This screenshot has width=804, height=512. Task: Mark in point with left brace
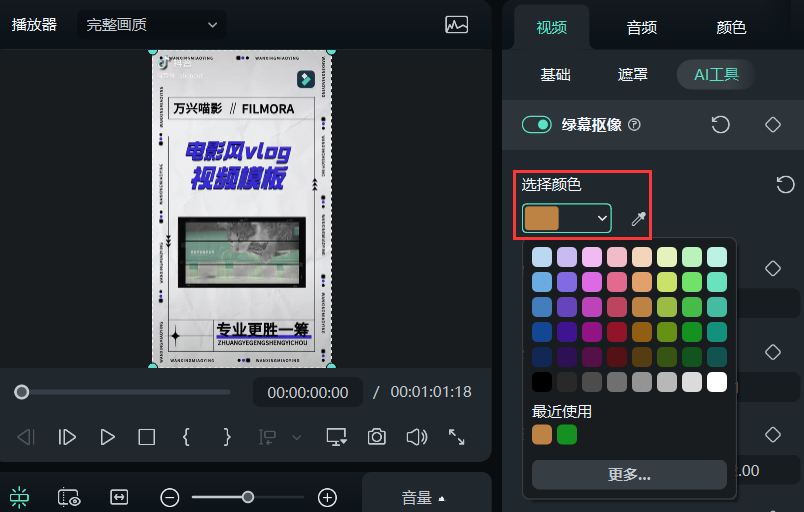(x=186, y=437)
